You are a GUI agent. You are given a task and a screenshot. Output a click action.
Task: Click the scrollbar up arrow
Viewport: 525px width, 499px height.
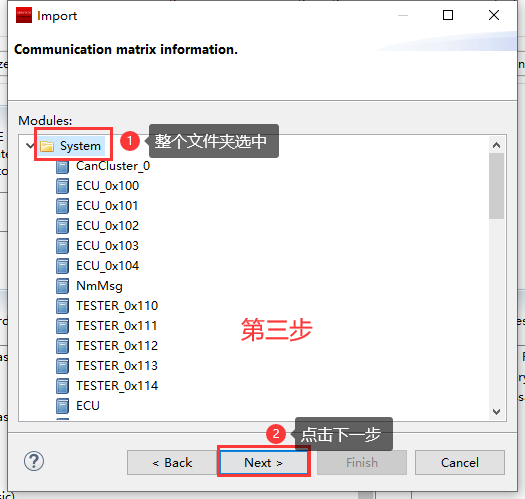497,145
